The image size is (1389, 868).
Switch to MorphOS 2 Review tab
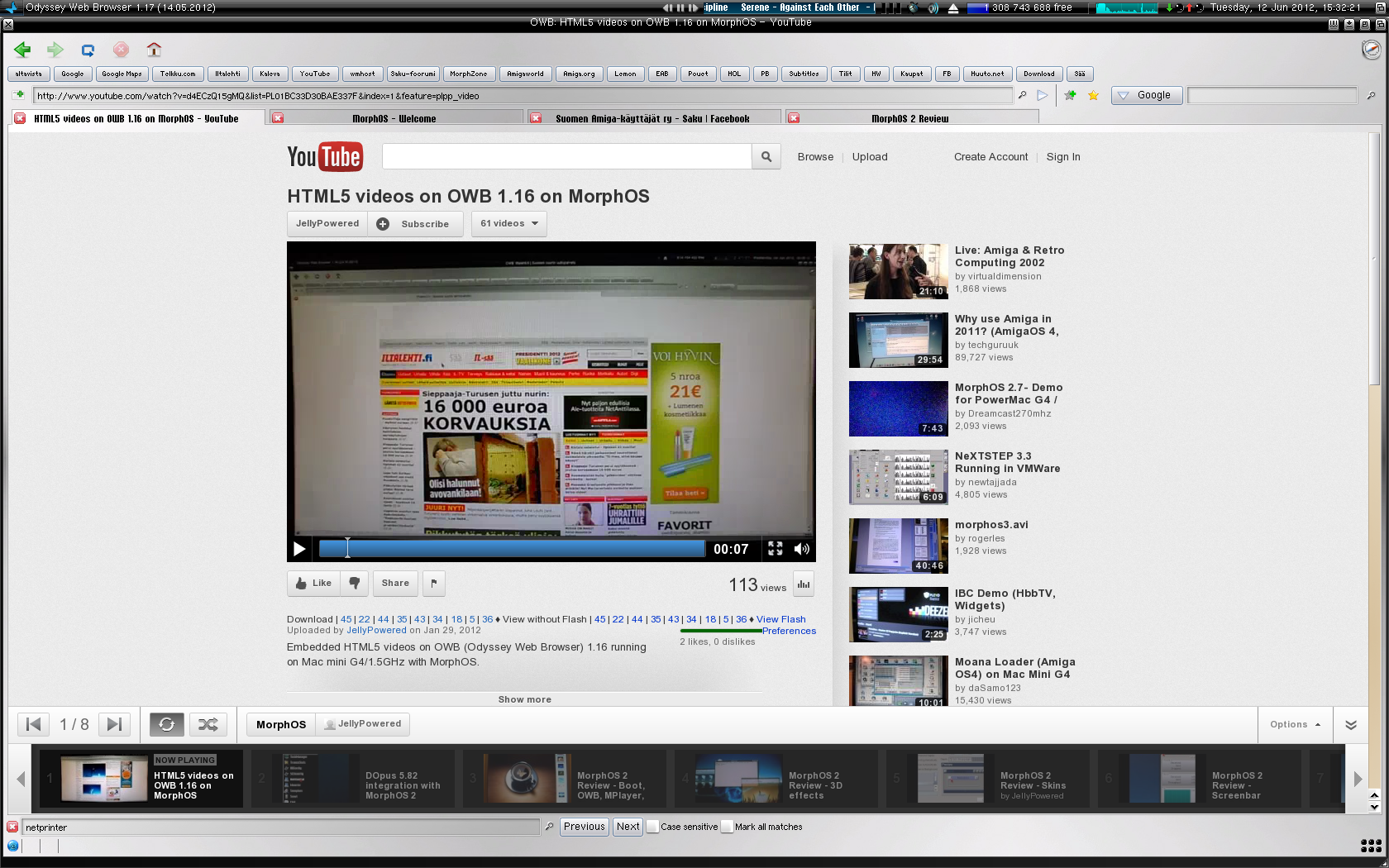[x=910, y=118]
